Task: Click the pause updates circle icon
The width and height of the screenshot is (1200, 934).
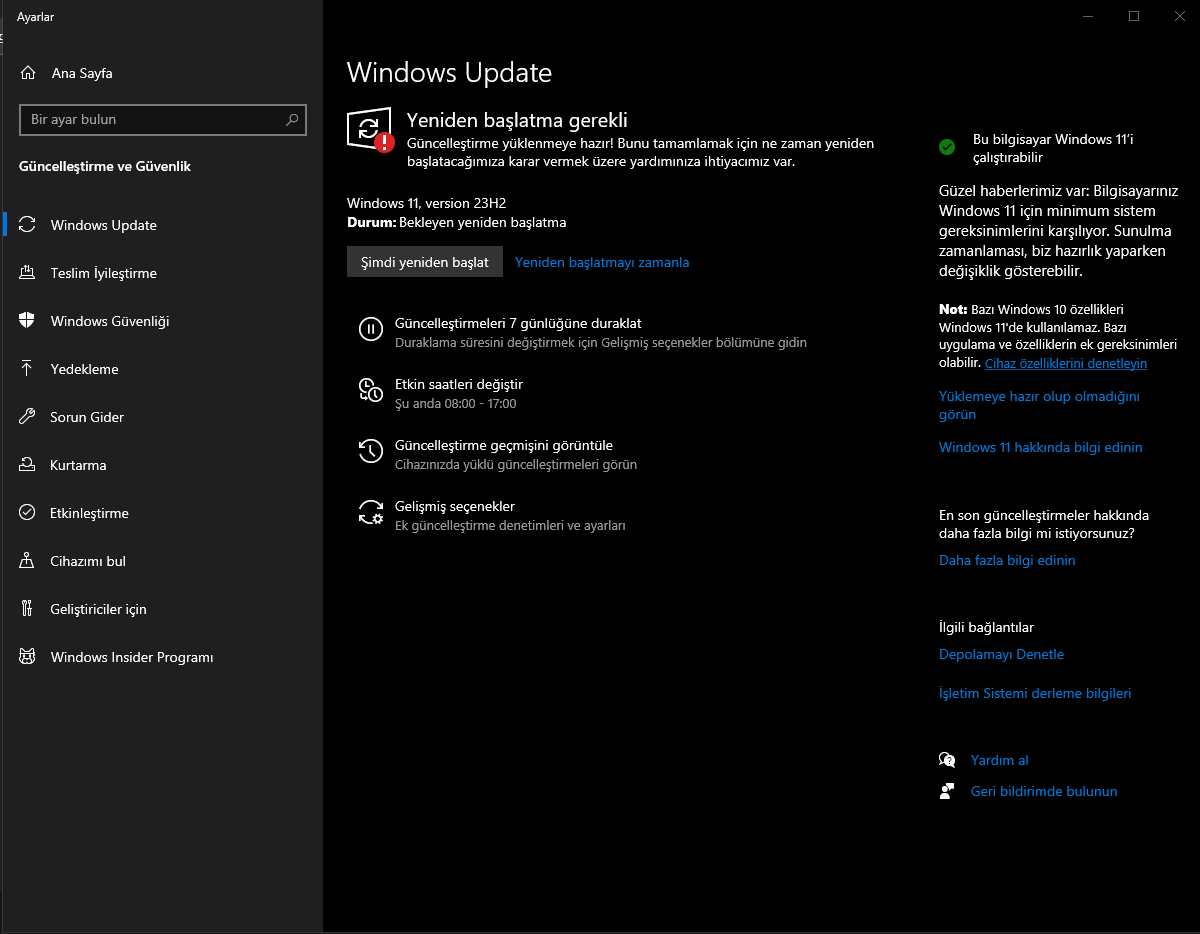Action: (x=371, y=329)
